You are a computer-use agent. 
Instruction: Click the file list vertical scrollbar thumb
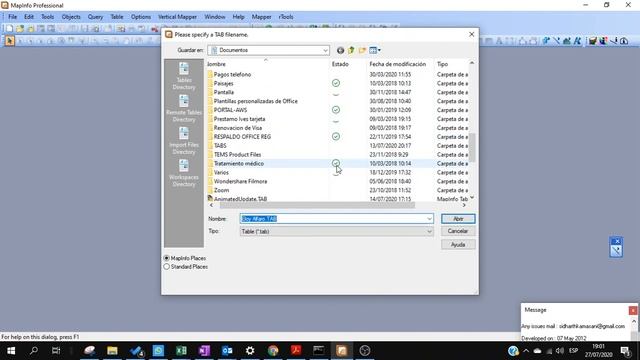[472, 147]
